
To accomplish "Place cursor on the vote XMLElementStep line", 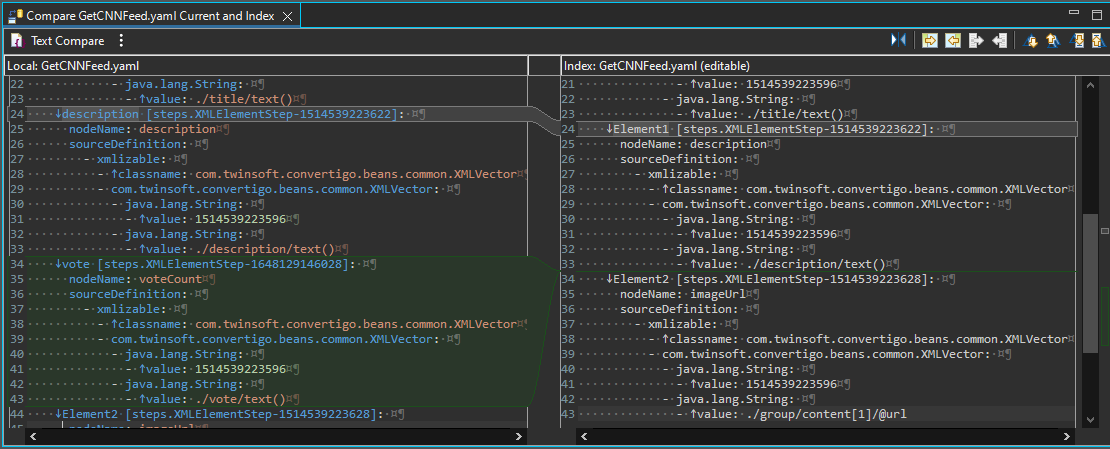I will click(x=200, y=264).
